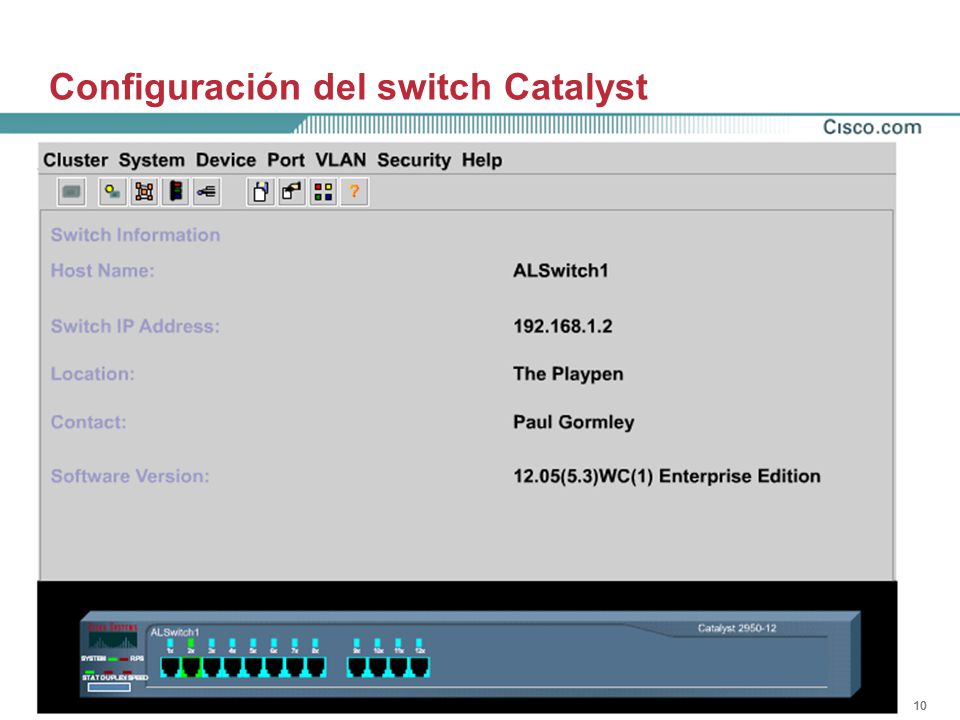The height and width of the screenshot is (720, 960).
Task: Click the location value The Playpen
Action: coord(568,373)
